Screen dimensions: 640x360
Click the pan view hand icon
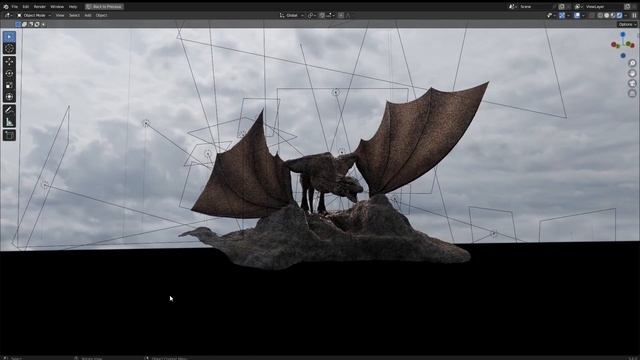[x=632, y=73]
